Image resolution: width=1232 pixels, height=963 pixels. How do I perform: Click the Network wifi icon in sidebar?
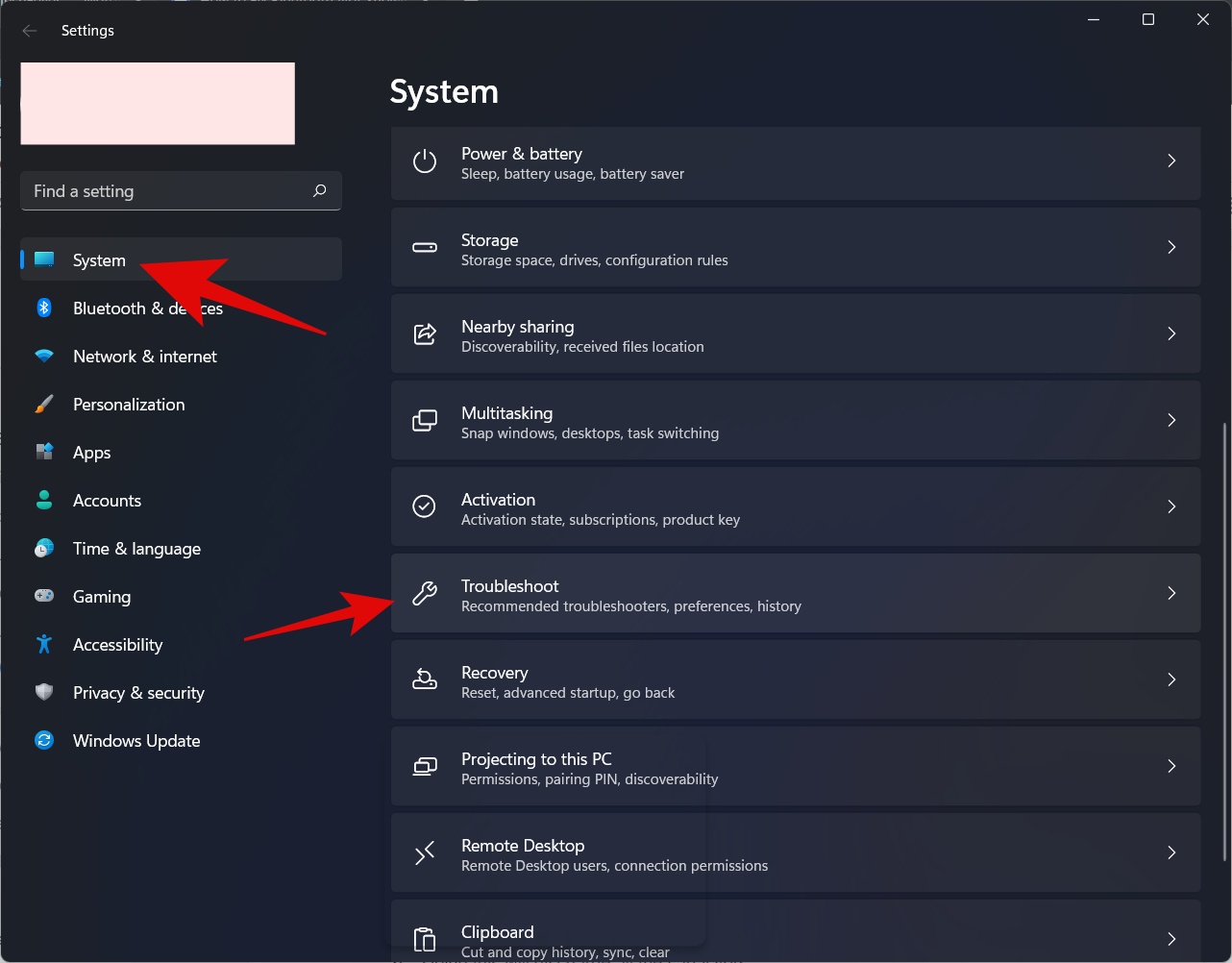point(44,356)
